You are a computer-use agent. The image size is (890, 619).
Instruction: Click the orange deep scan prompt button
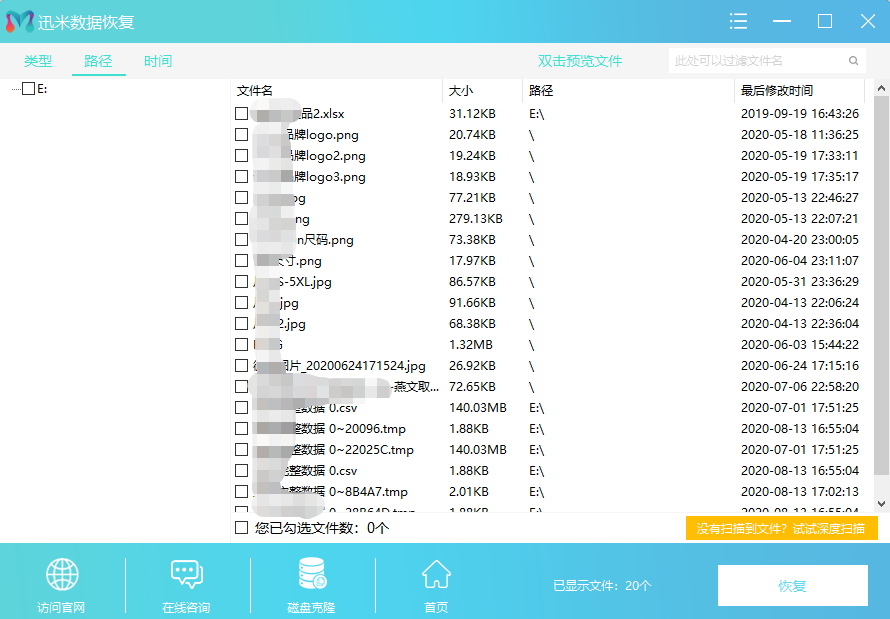(781, 528)
